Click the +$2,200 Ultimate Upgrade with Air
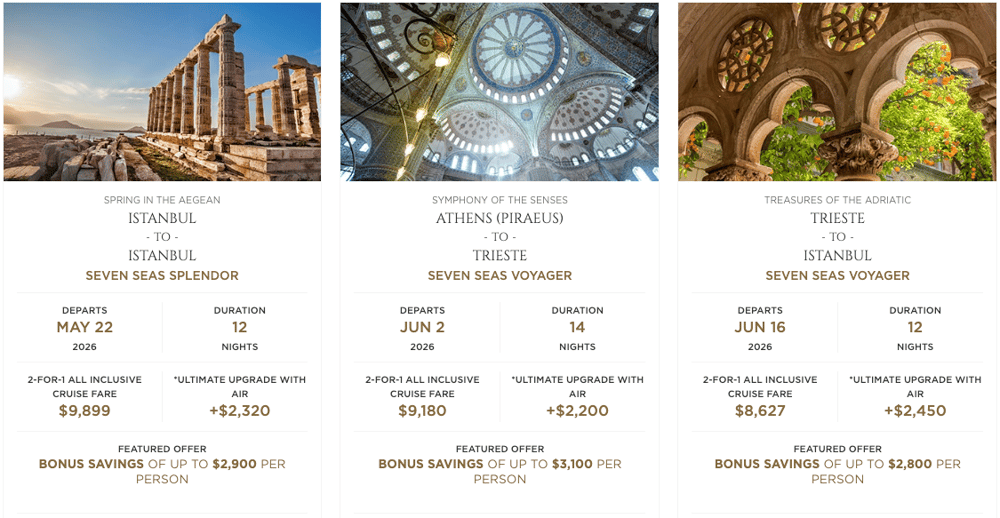Image resolution: width=1000 pixels, height=518 pixels. click(577, 410)
